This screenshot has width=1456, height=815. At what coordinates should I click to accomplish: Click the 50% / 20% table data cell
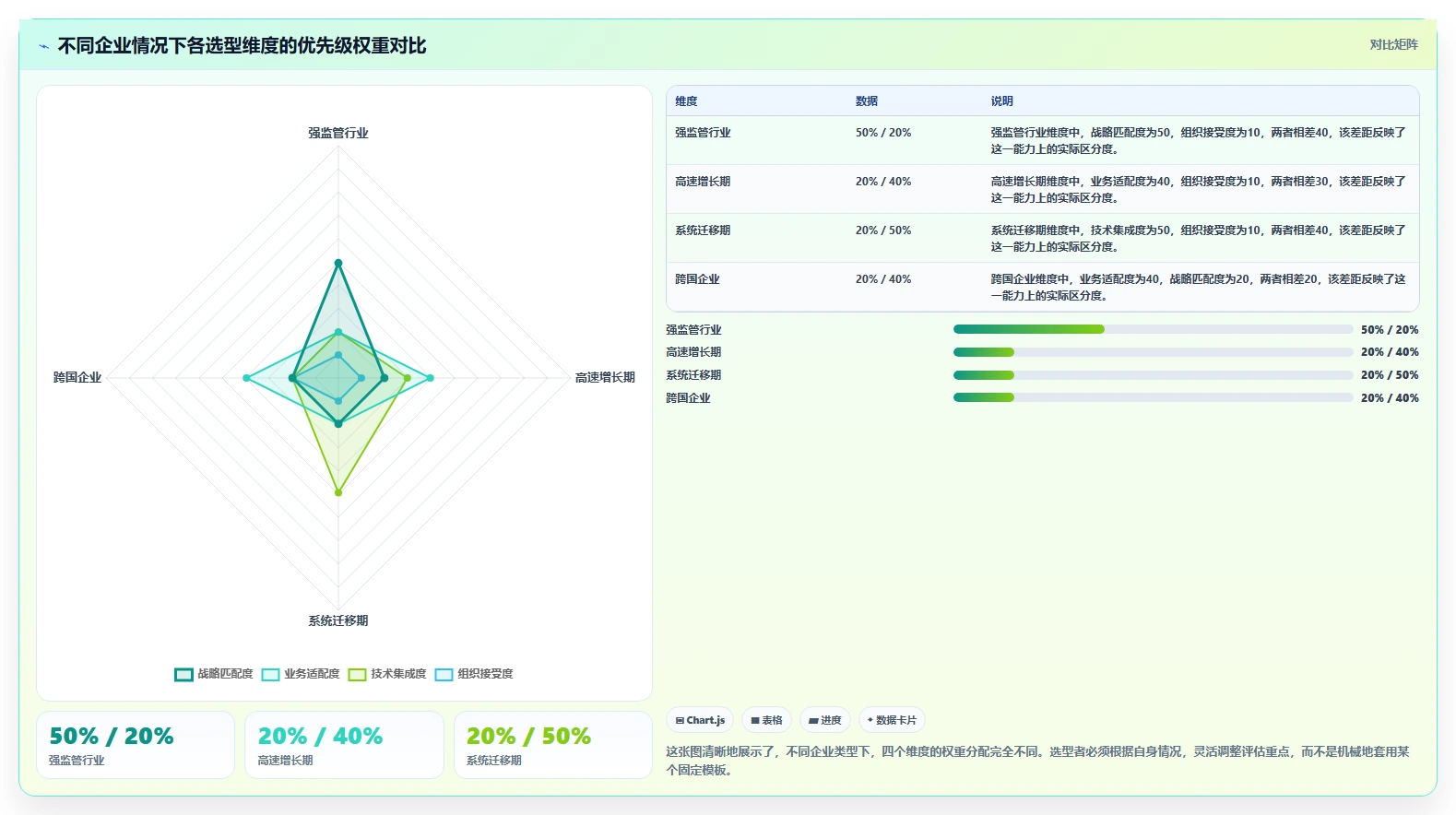pyautogui.click(x=883, y=133)
